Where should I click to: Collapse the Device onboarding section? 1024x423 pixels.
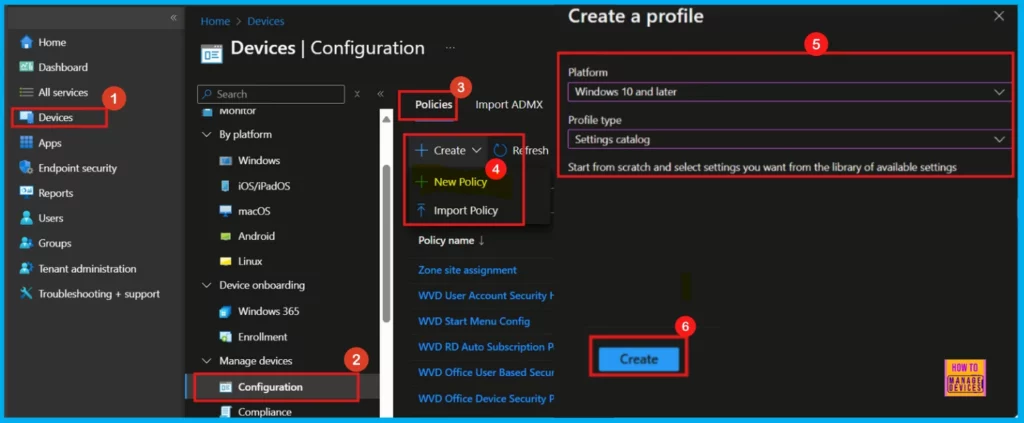pos(206,286)
